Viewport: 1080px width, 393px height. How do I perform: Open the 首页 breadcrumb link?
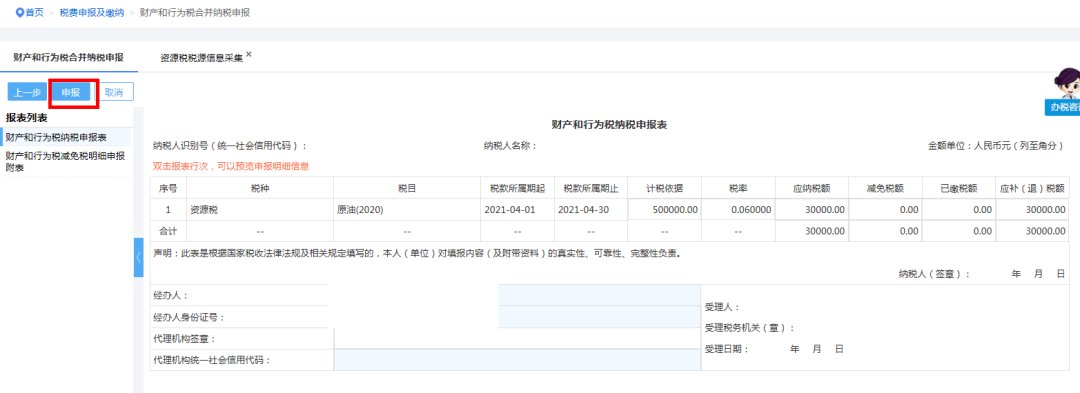pos(34,13)
